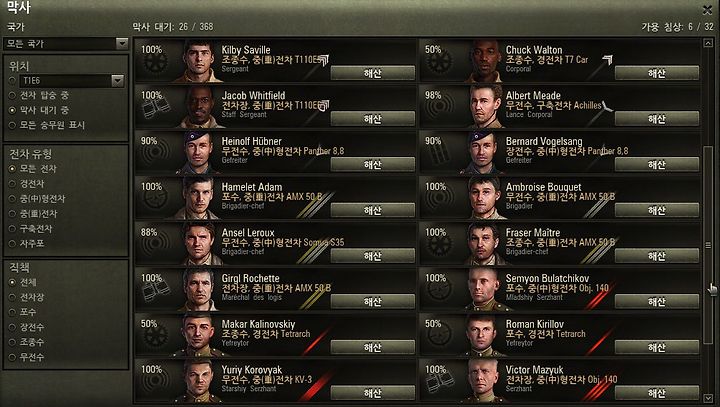This screenshot has width=720, height=407.
Task: Click the radio operator icon beside Albert Meade
Action: (439, 109)
